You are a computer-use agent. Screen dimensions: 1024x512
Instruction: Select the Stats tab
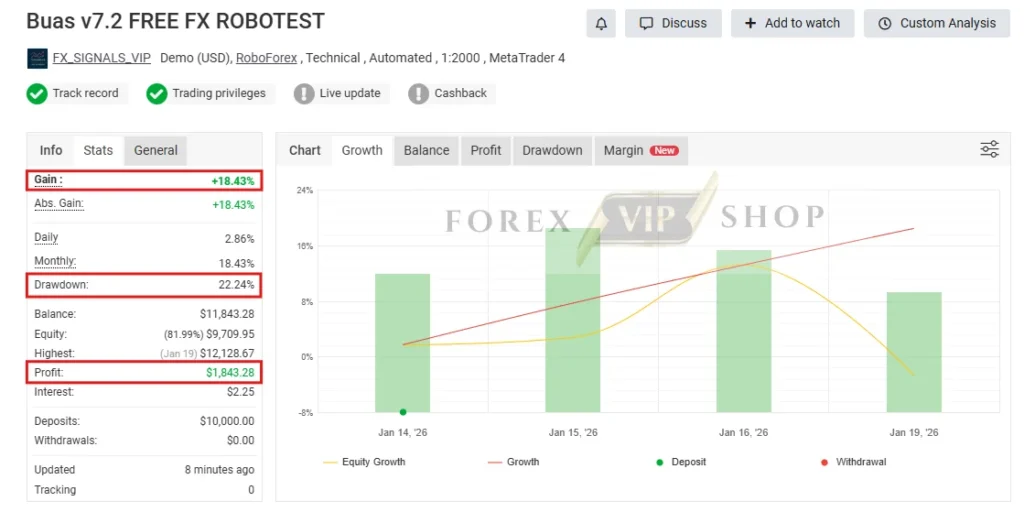tap(98, 151)
